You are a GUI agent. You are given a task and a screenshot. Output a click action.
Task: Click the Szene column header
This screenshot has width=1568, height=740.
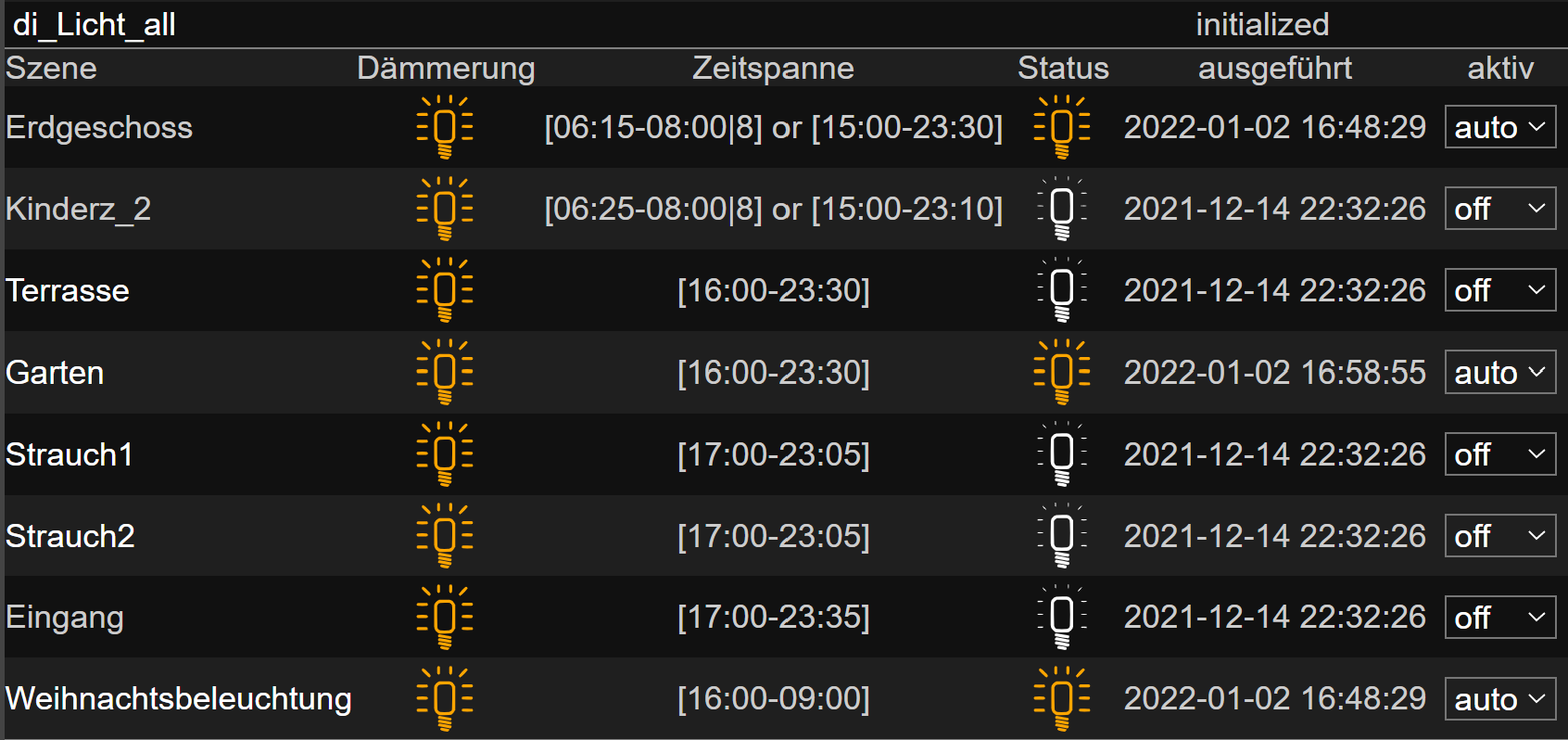pyautogui.click(x=51, y=68)
